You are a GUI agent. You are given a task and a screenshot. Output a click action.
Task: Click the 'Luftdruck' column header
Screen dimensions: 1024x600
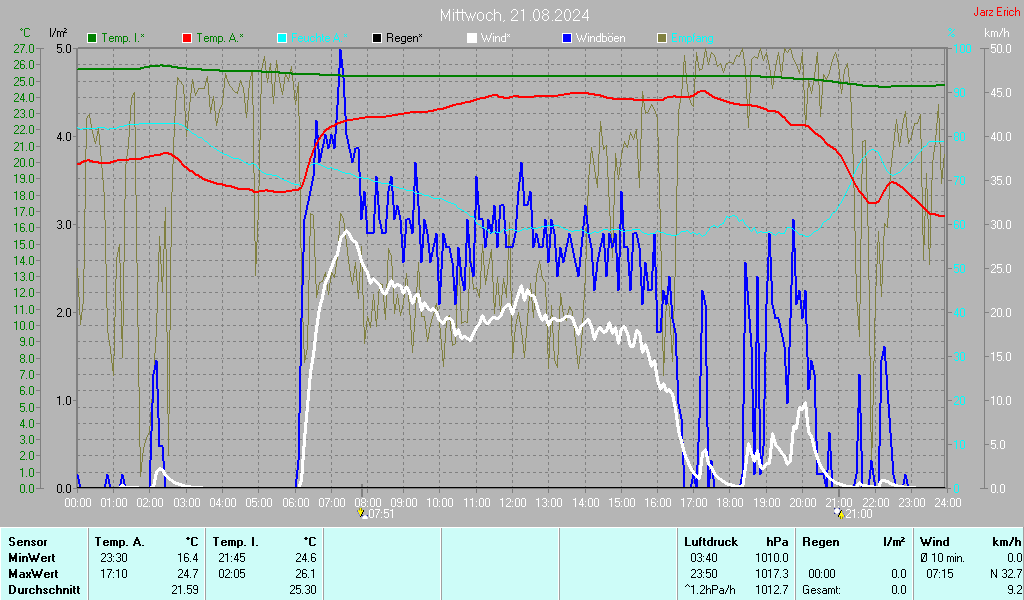click(x=711, y=542)
